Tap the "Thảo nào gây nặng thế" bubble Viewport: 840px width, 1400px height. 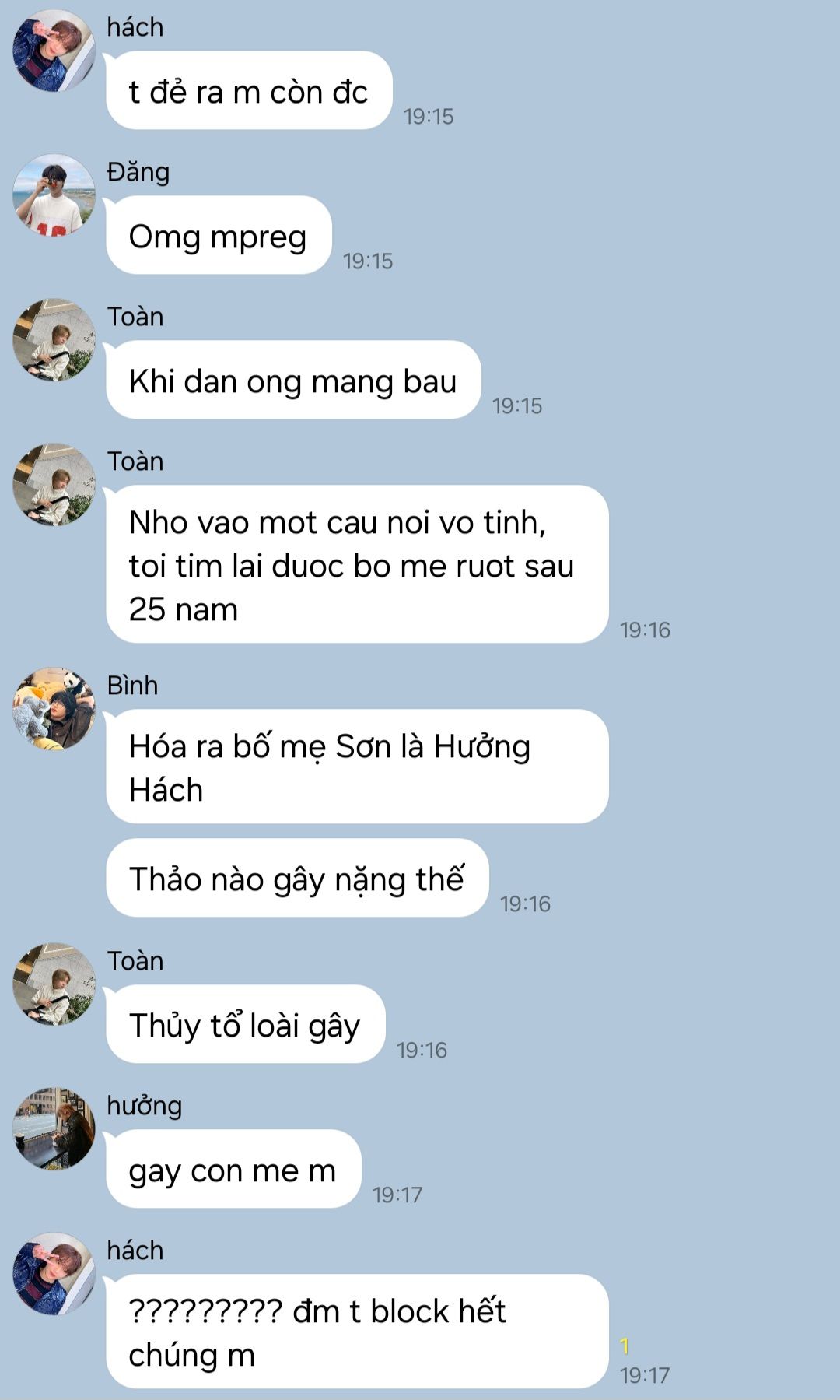(297, 879)
